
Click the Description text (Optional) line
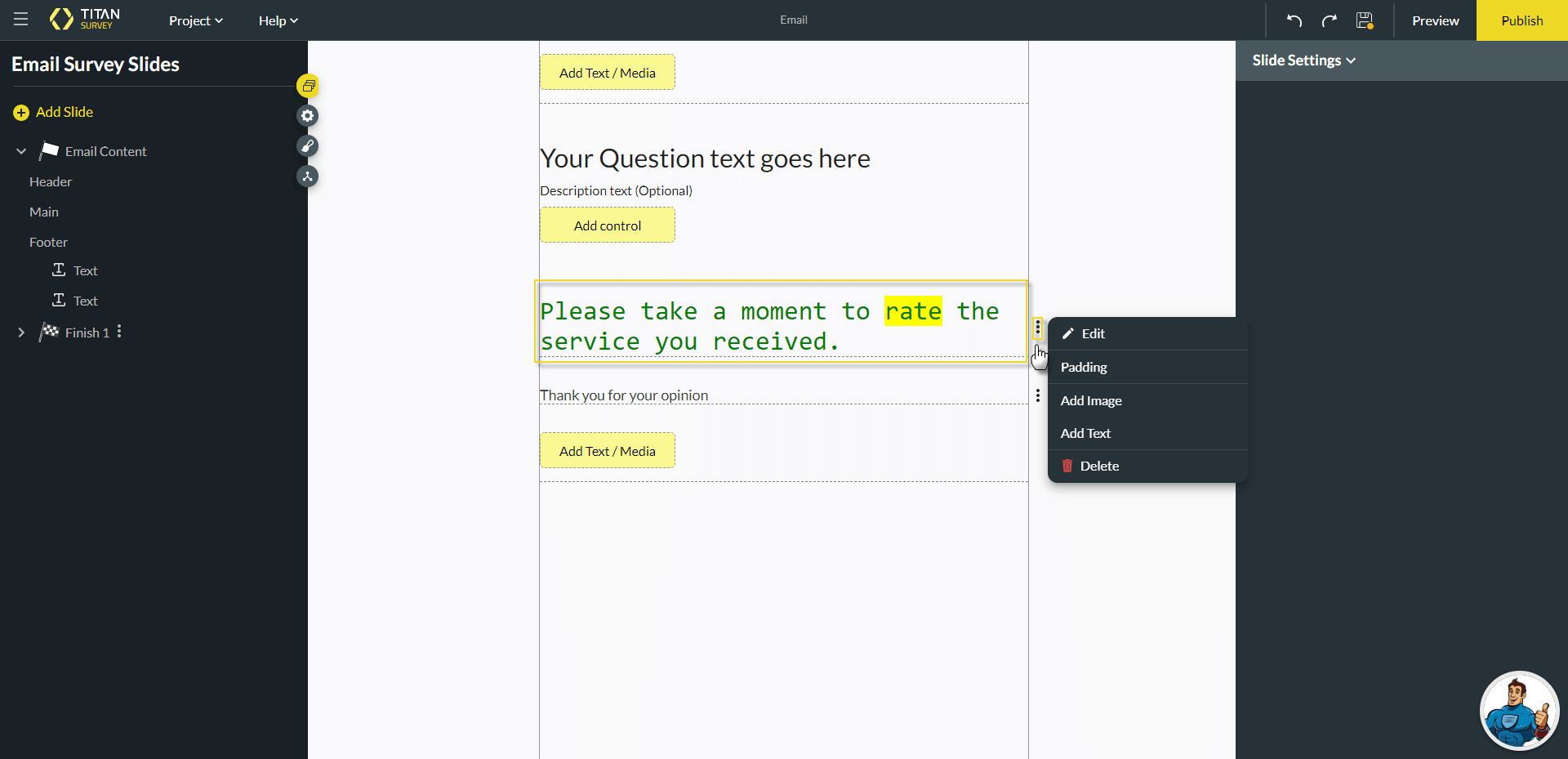click(x=616, y=190)
